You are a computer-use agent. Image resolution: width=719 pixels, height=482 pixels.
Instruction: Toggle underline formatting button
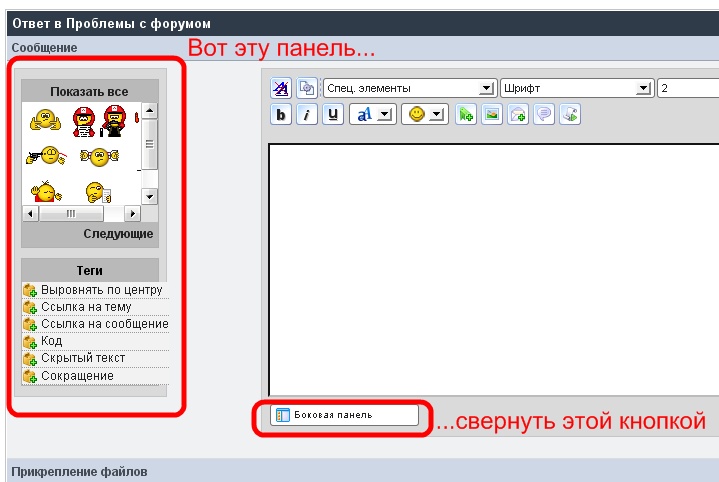(x=332, y=115)
